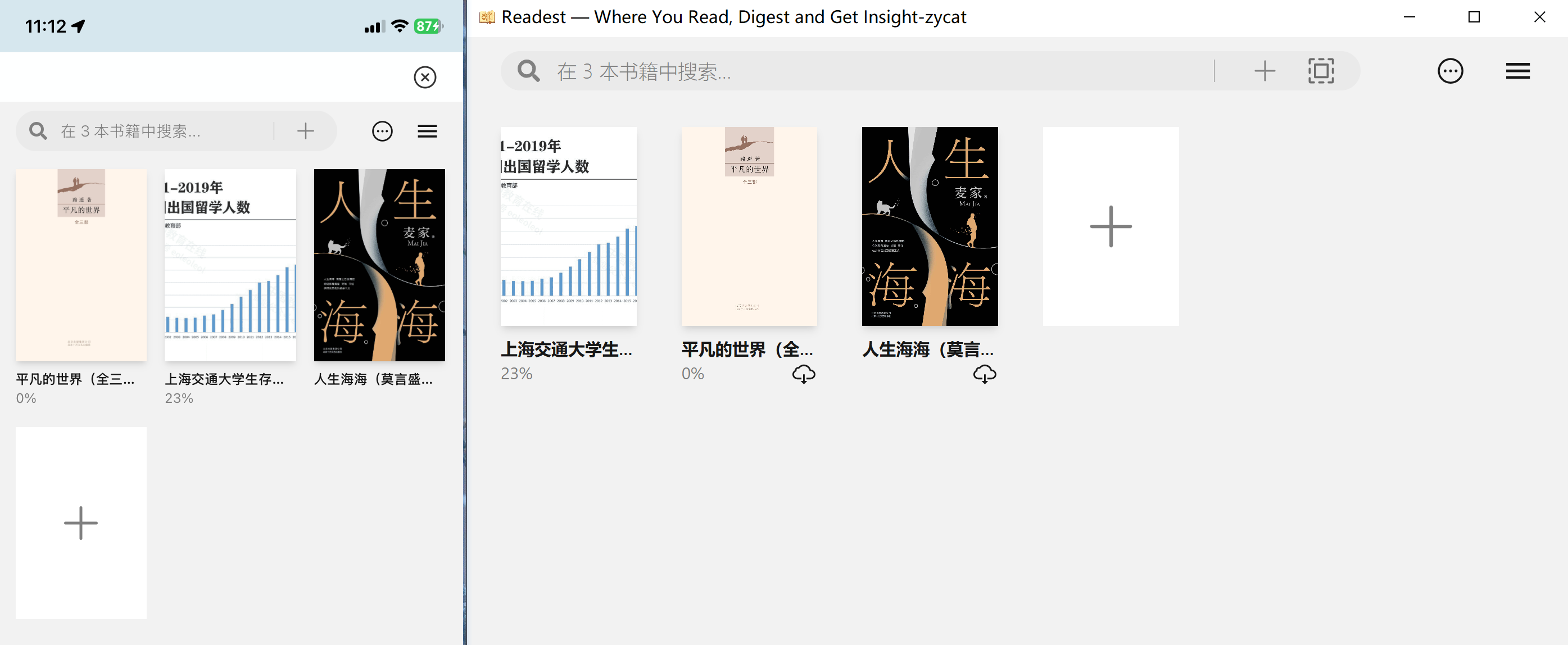Click the 上海交通大学生... title in desktop library
The width and height of the screenshot is (1568, 645).
[567, 349]
